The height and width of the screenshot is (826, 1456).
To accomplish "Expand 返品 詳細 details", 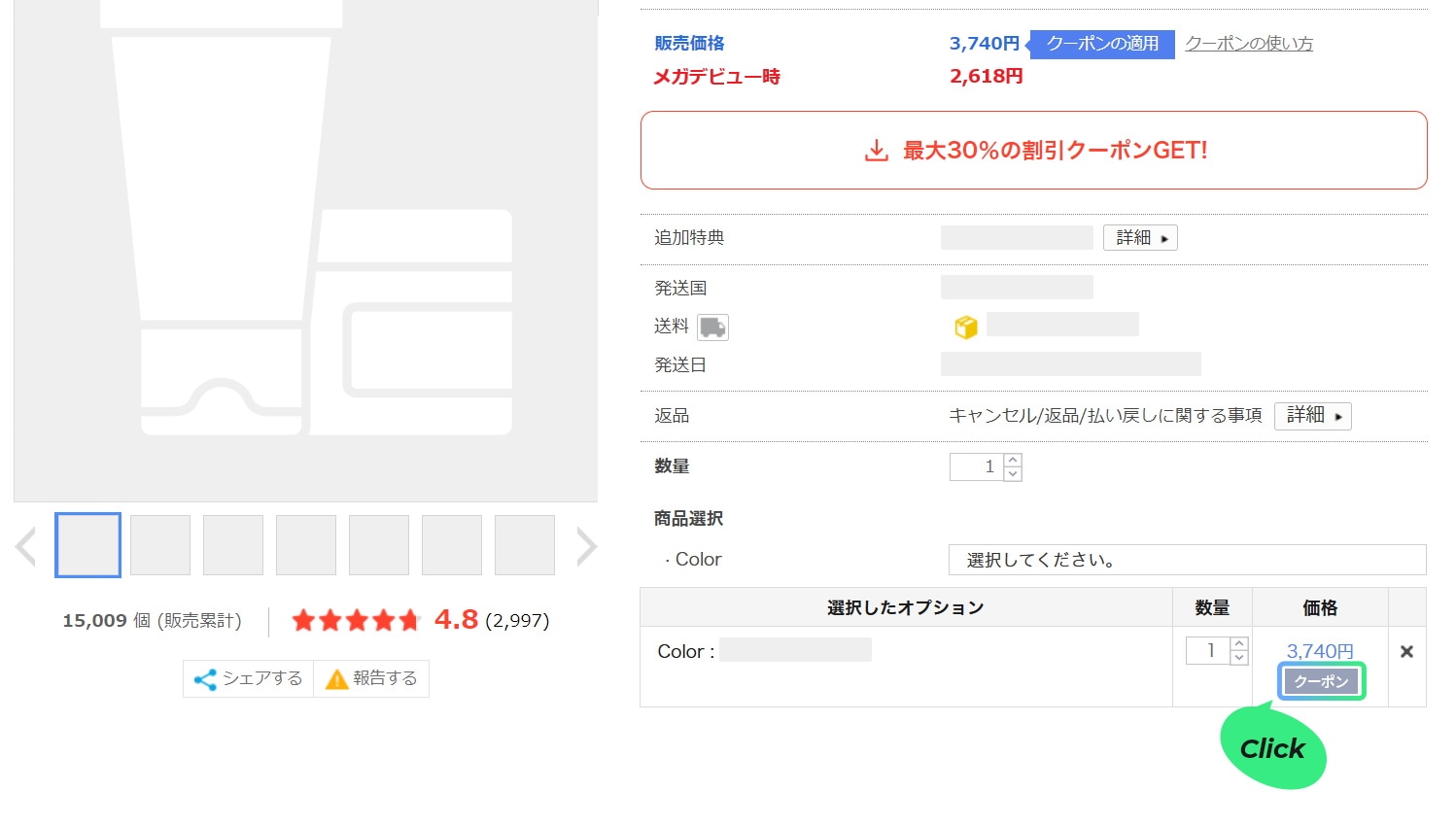I will coord(1312,416).
